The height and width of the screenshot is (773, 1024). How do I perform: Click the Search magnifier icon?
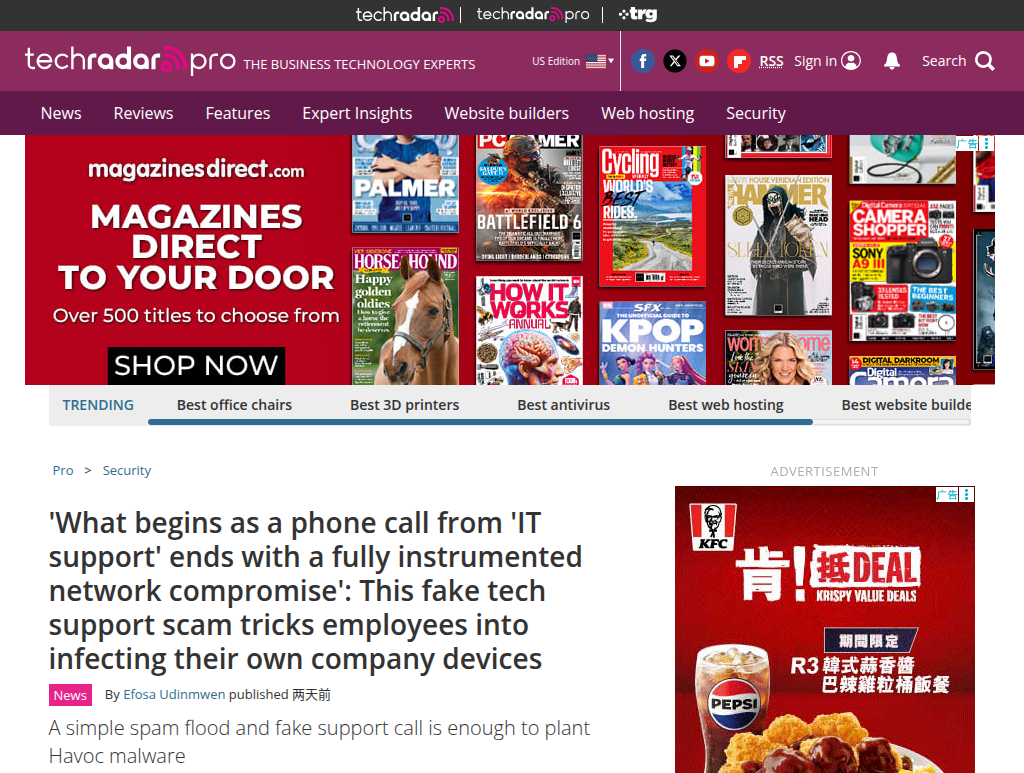(x=985, y=61)
